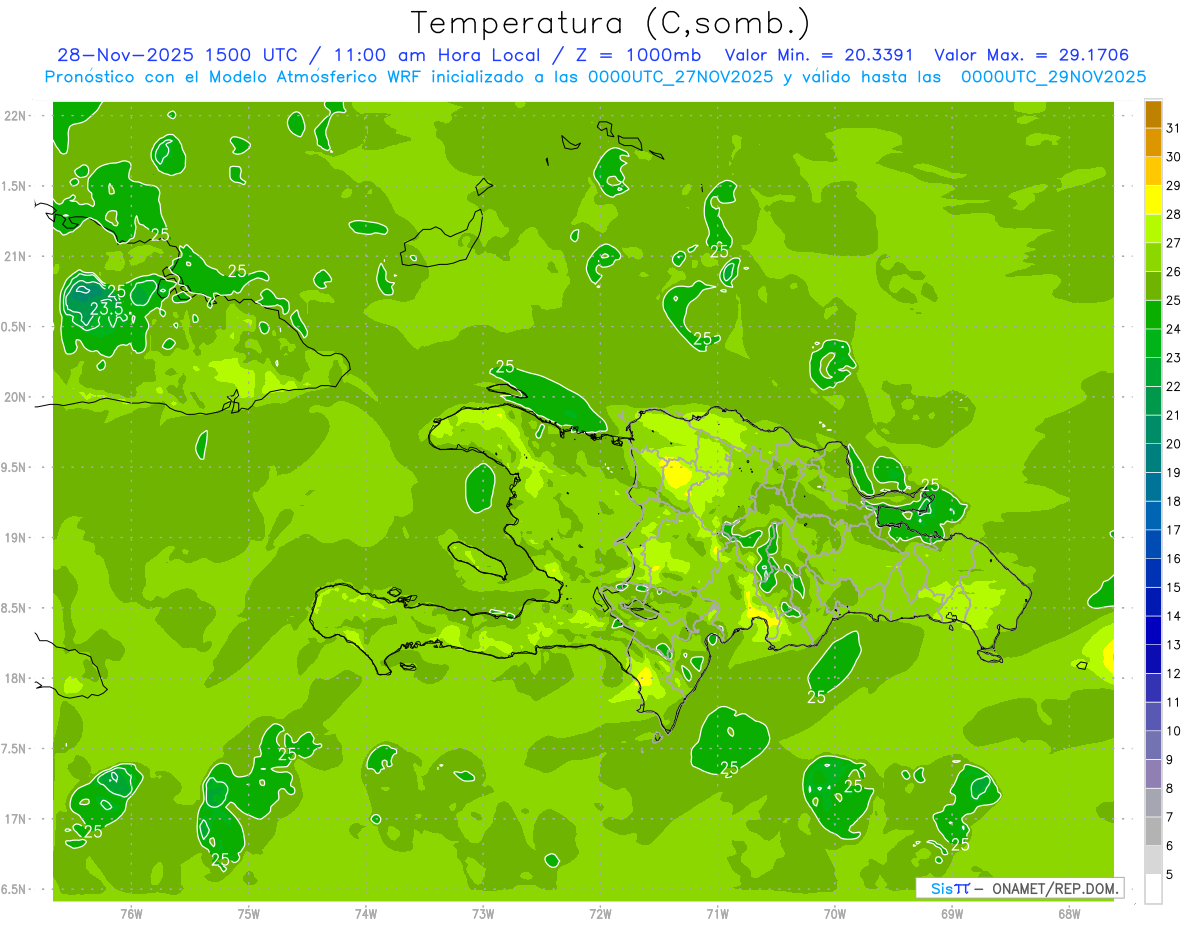Viewport: 1200px width, 927px height.
Task: Click the '22N' latitude axis label
Action: 16,115
